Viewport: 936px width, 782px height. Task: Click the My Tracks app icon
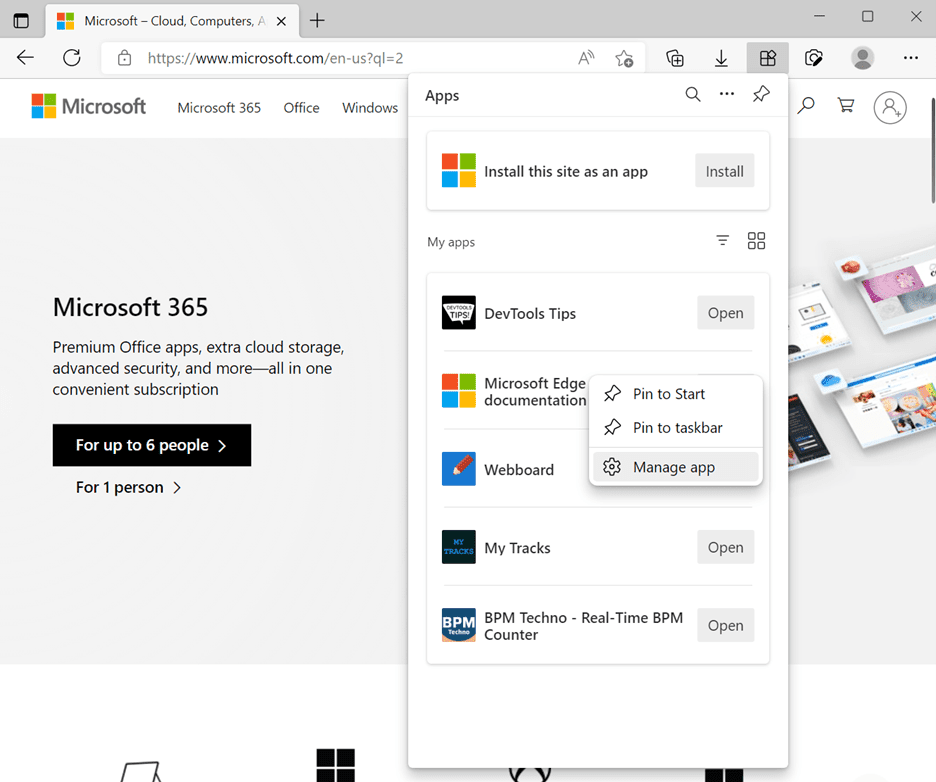pos(458,547)
